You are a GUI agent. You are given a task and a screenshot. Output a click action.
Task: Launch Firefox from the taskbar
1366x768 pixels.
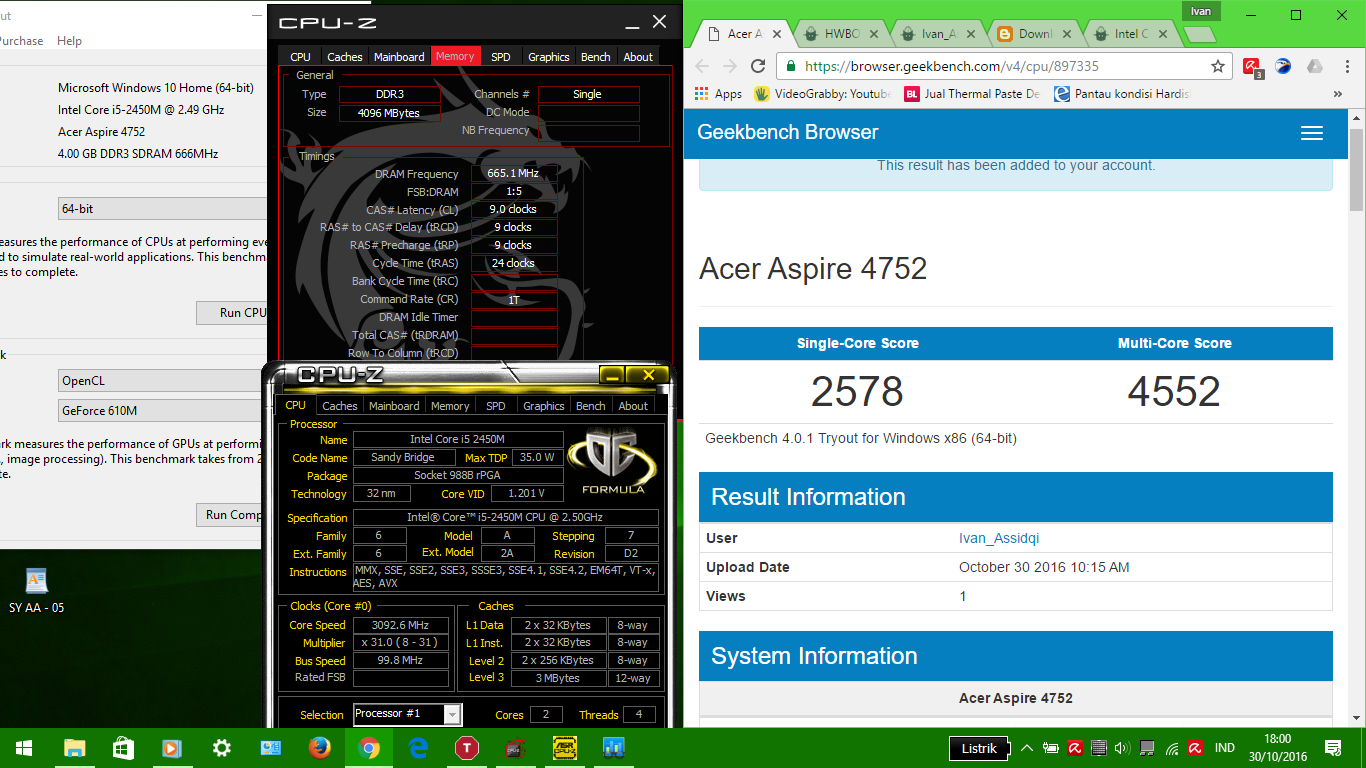[319, 747]
